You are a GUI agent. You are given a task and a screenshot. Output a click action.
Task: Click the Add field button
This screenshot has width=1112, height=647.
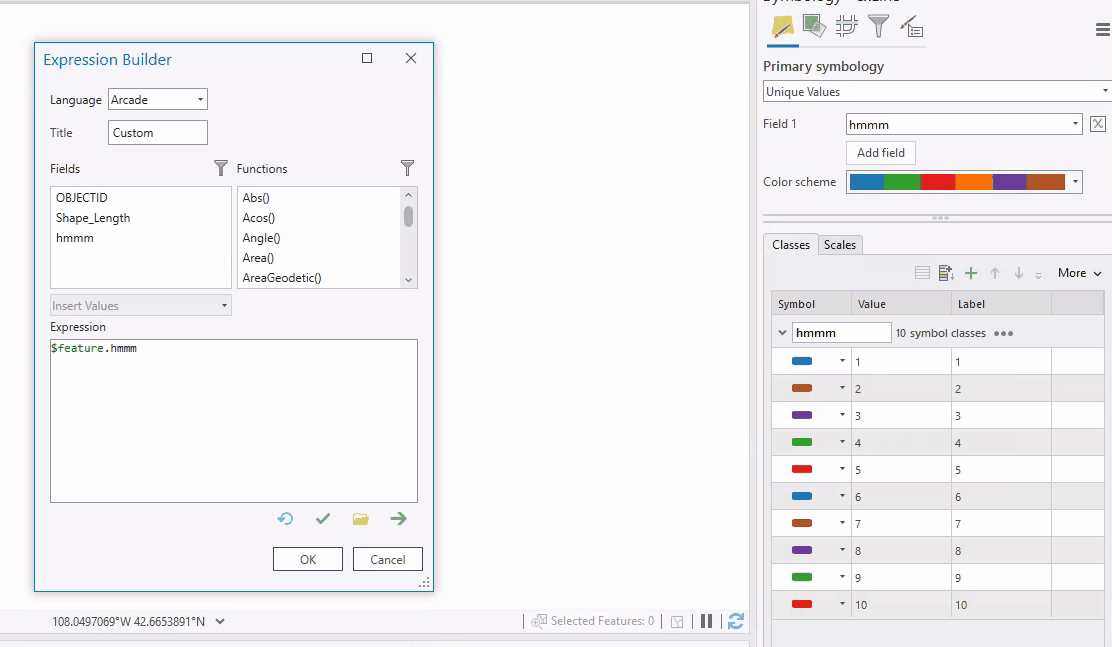point(881,153)
